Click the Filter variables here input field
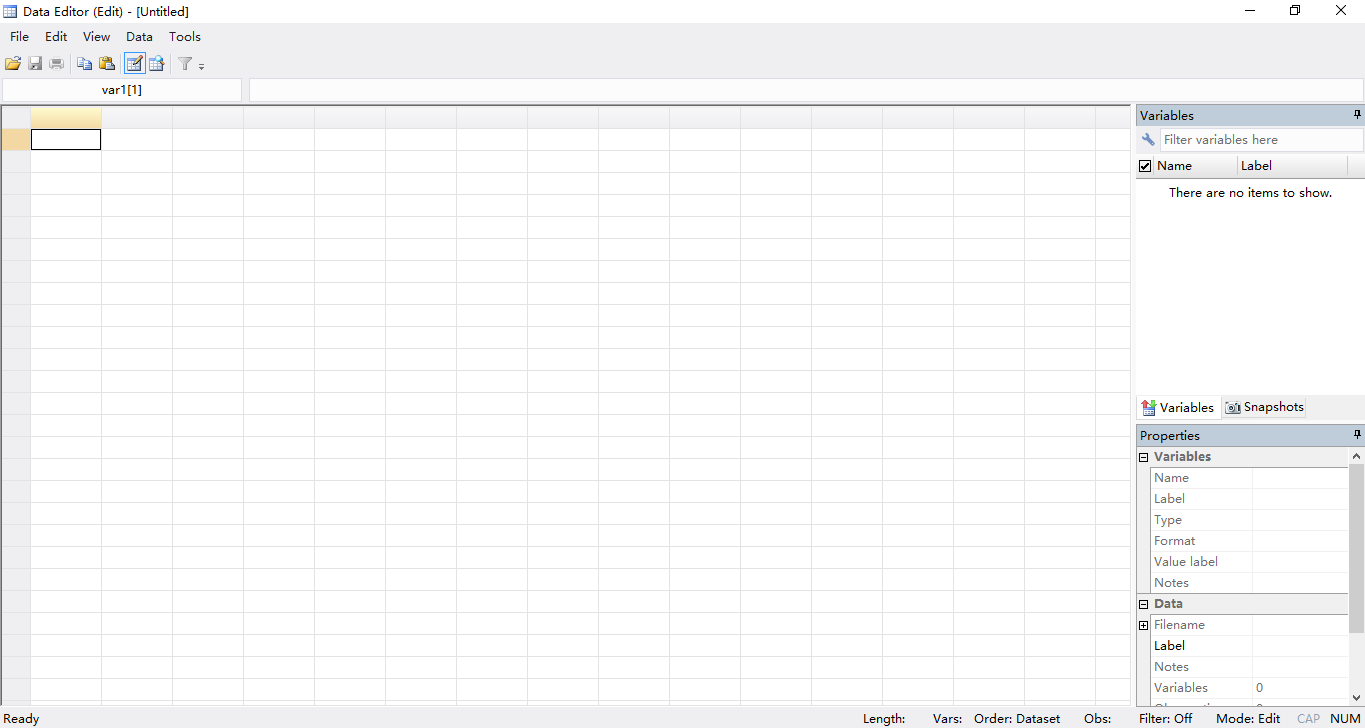Image resolution: width=1365 pixels, height=728 pixels. 1260,140
